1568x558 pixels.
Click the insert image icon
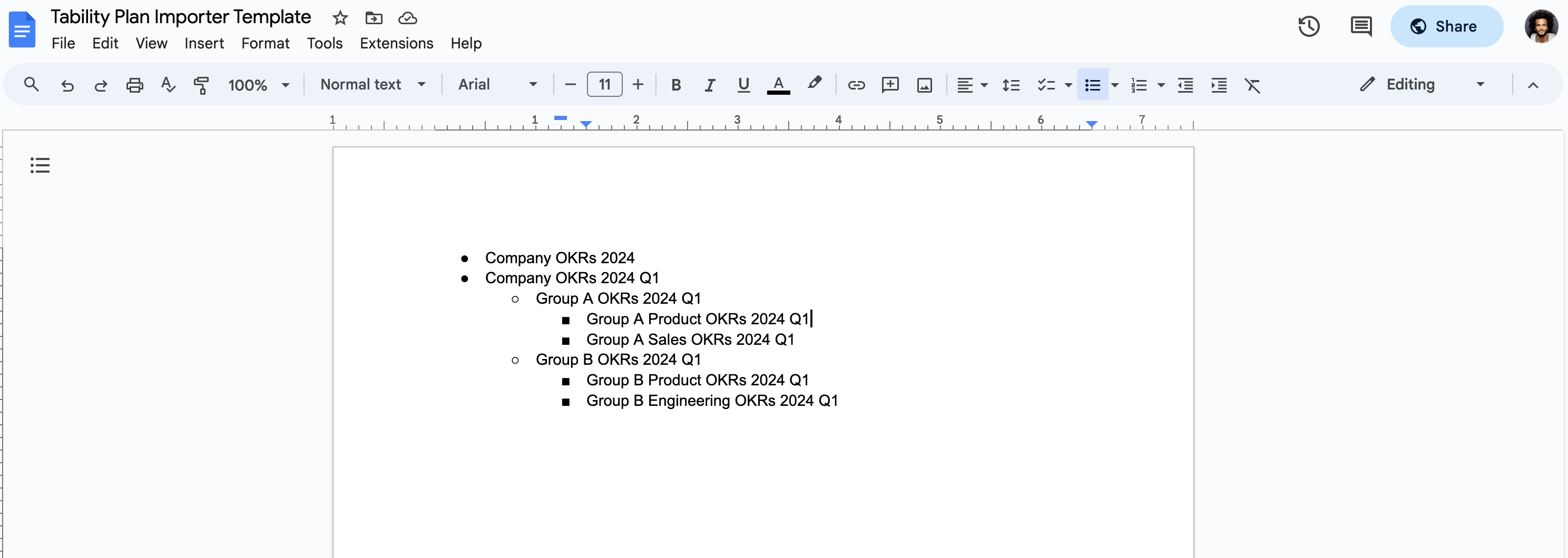point(924,85)
